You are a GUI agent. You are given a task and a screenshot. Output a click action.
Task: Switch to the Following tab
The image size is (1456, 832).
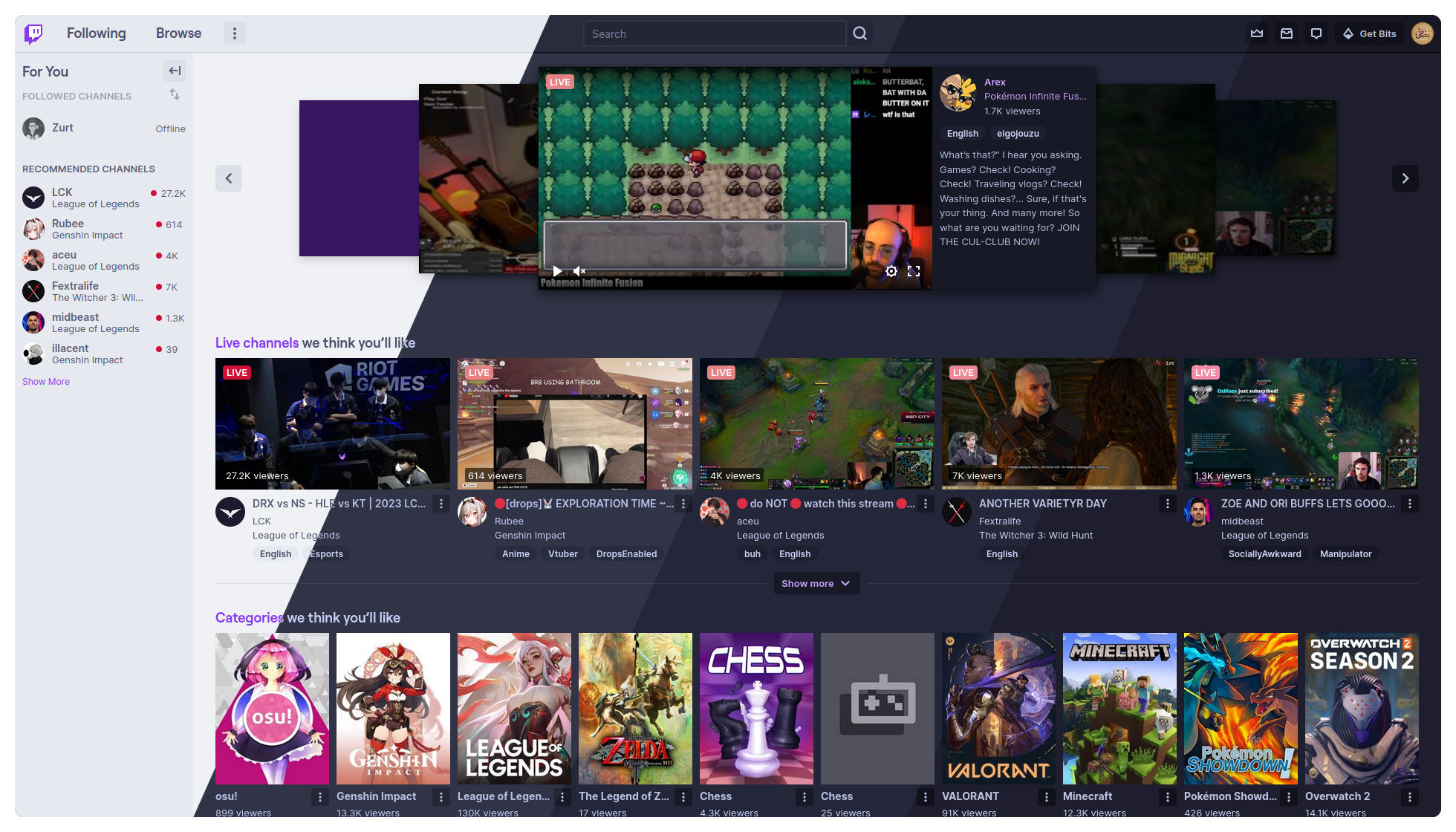coord(97,33)
